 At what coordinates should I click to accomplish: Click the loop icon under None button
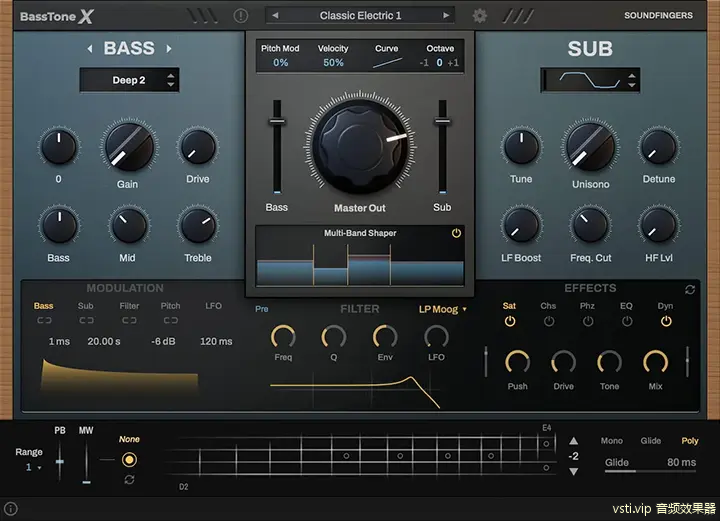(x=129, y=480)
